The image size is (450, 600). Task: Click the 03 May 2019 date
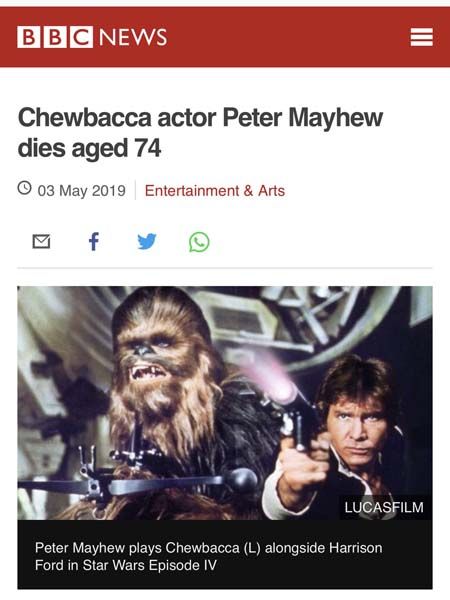(82, 191)
